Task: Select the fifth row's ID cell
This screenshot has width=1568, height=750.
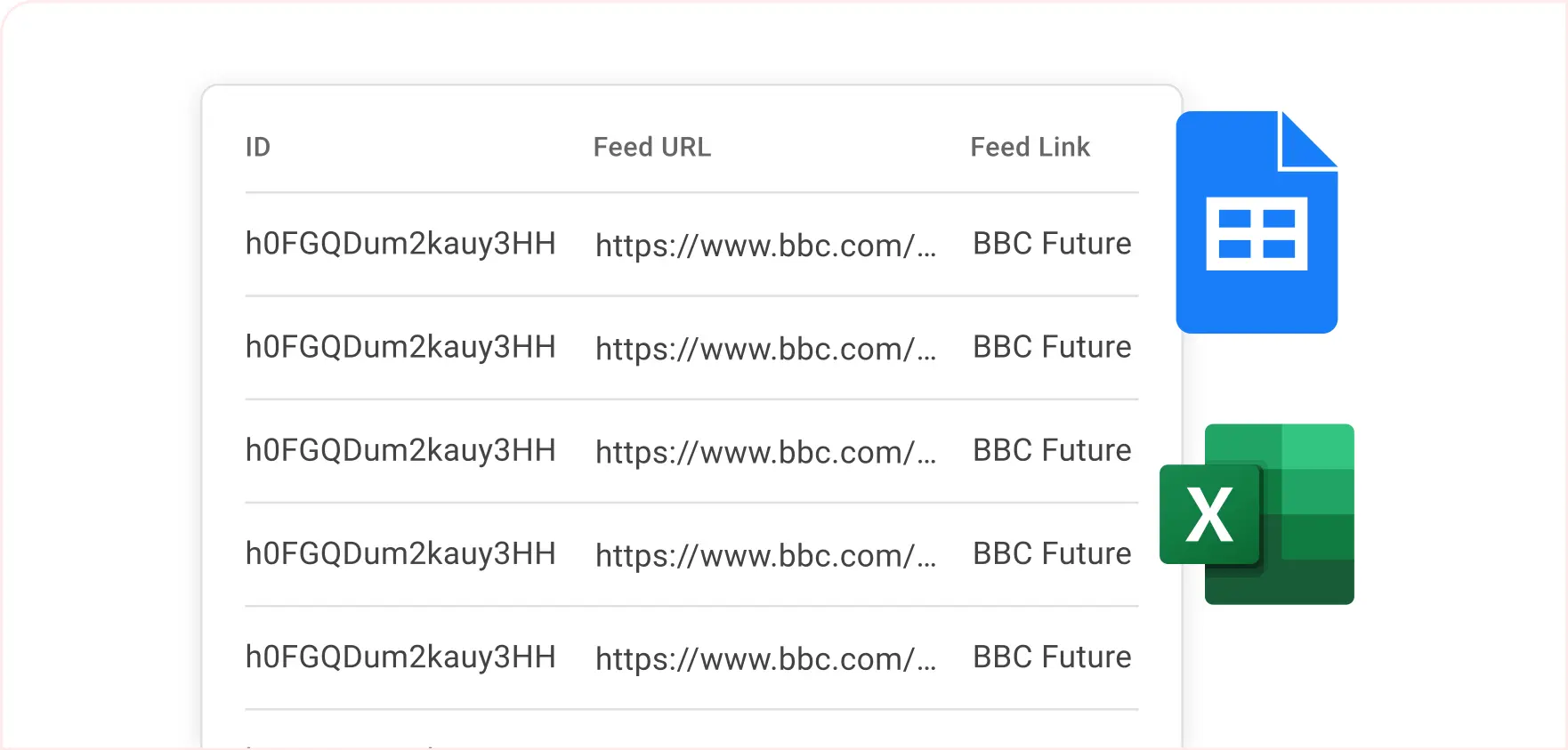Action: (400, 657)
